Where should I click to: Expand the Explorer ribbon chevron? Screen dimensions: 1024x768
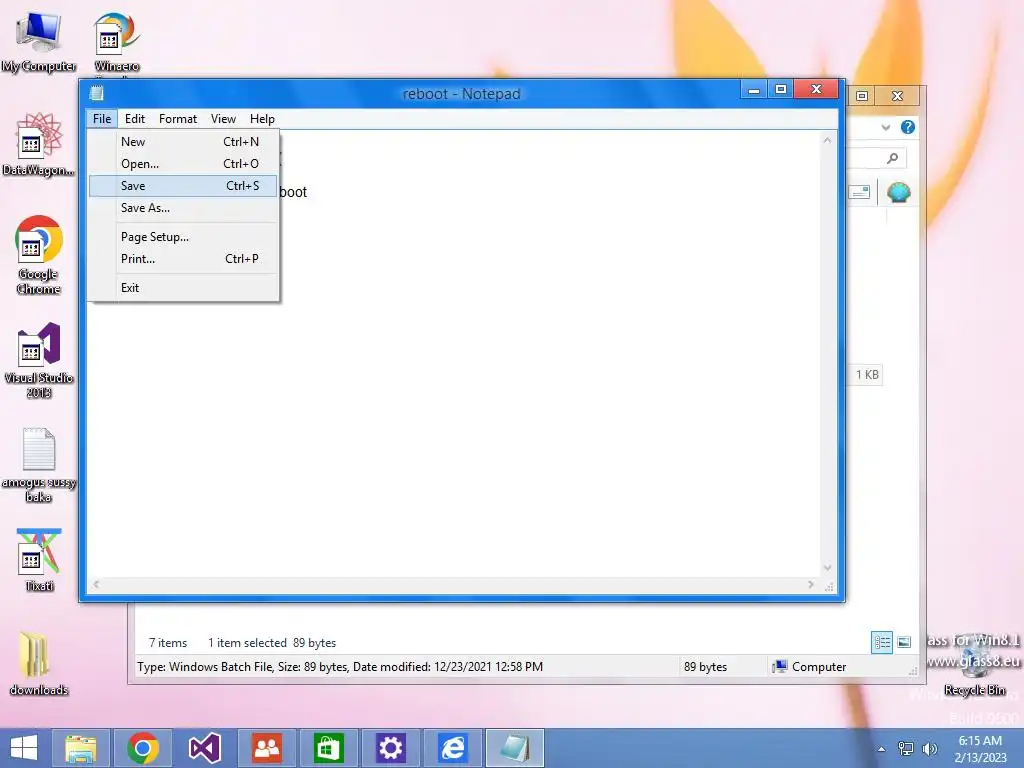pyautogui.click(x=886, y=127)
